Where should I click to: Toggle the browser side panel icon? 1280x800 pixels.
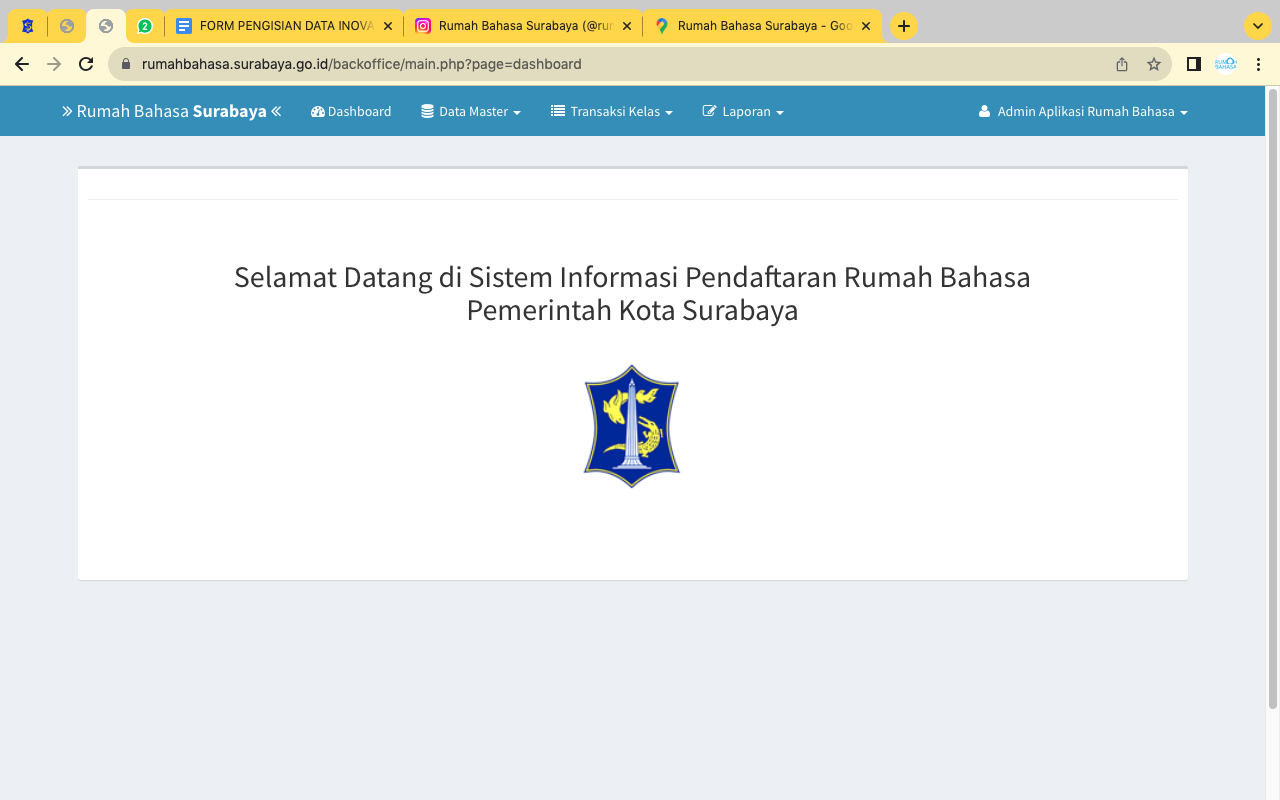[x=1193, y=64]
